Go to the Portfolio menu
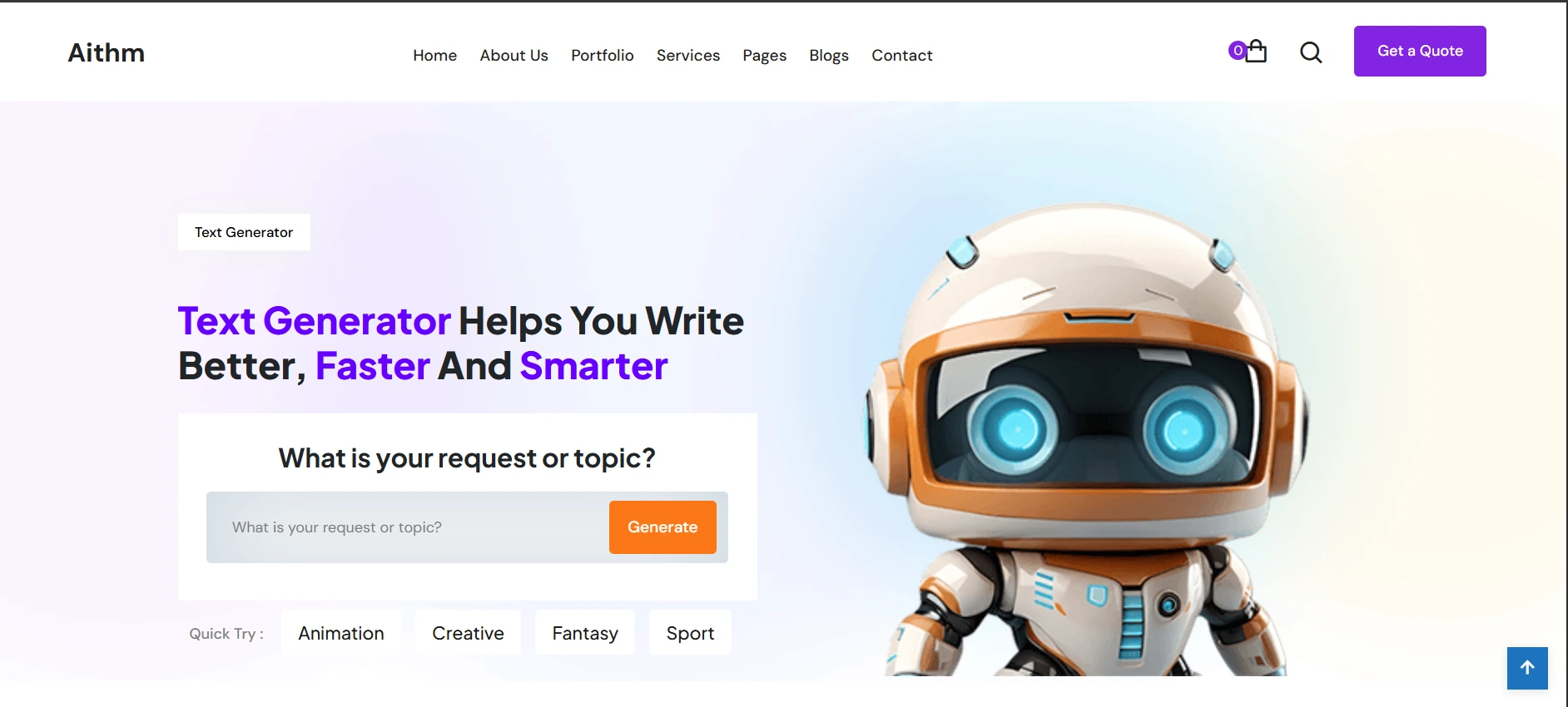 (603, 56)
